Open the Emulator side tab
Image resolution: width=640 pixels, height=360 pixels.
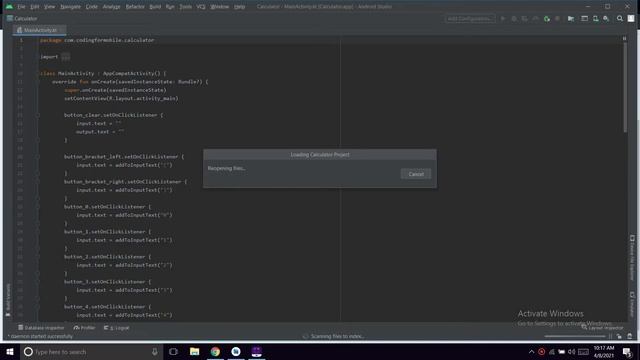pos(632,304)
